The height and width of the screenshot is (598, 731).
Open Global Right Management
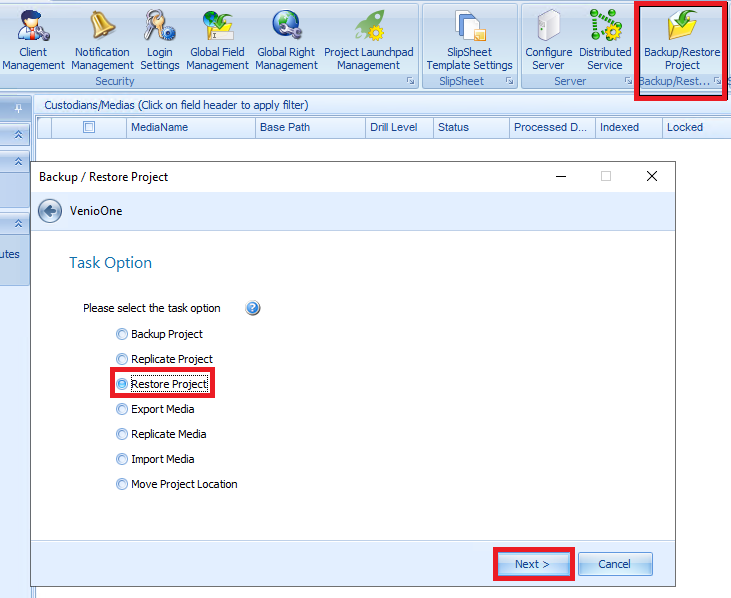(x=286, y=41)
